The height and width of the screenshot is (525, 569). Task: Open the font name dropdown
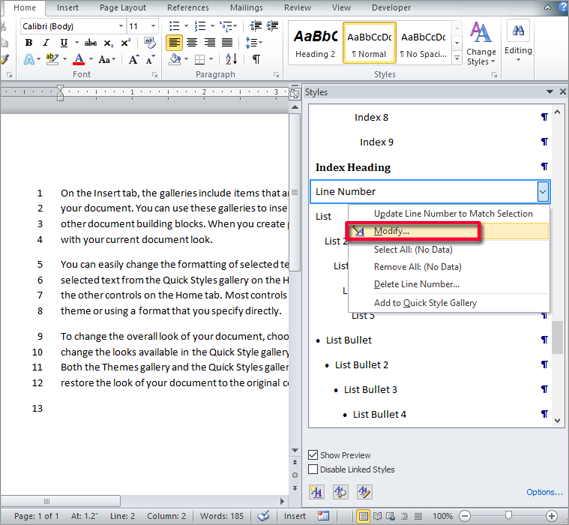click(x=121, y=26)
